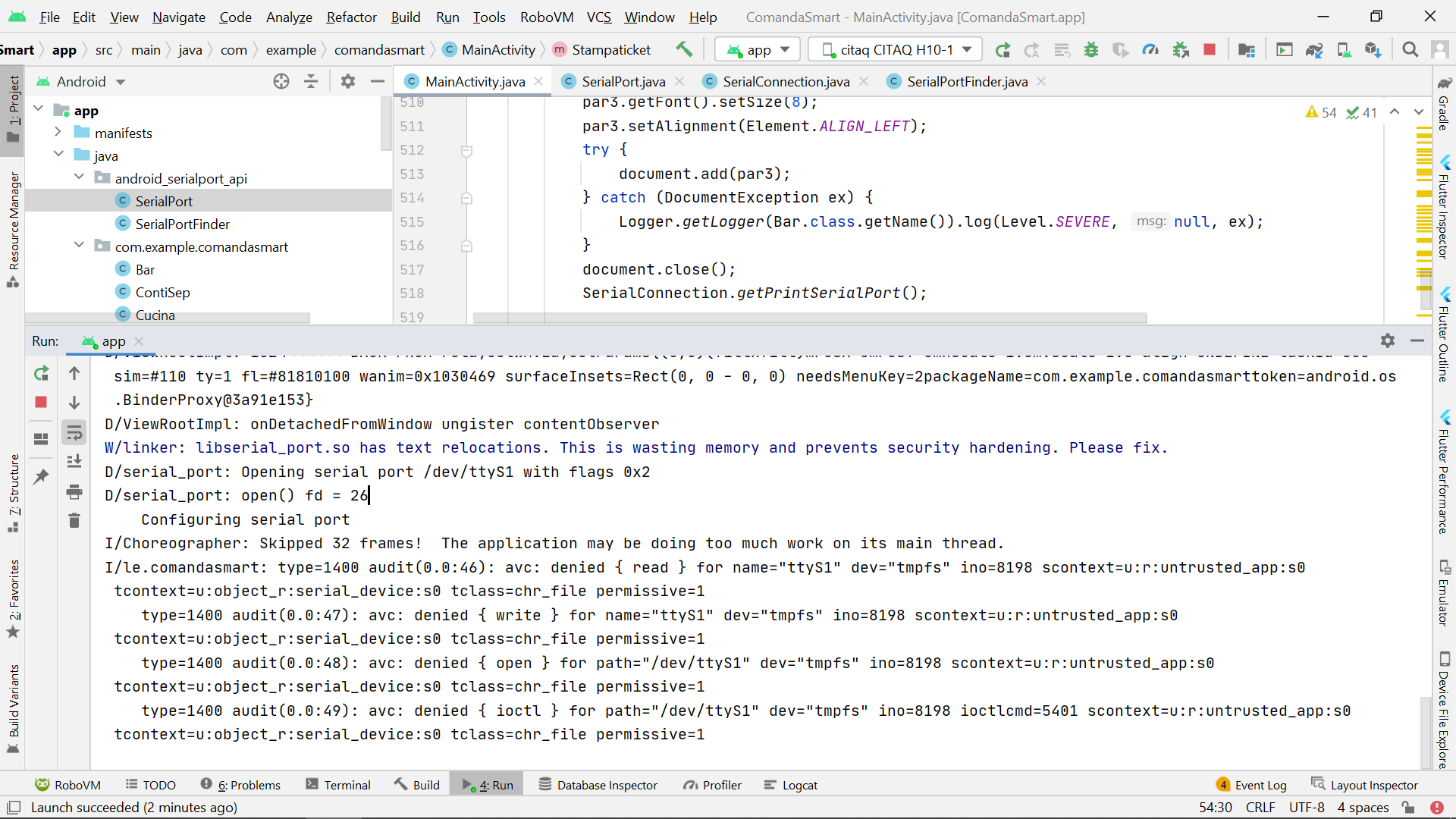Viewport: 1456px width, 819px height.
Task: Stop the running application with the red square
Action: pyautogui.click(x=1210, y=49)
